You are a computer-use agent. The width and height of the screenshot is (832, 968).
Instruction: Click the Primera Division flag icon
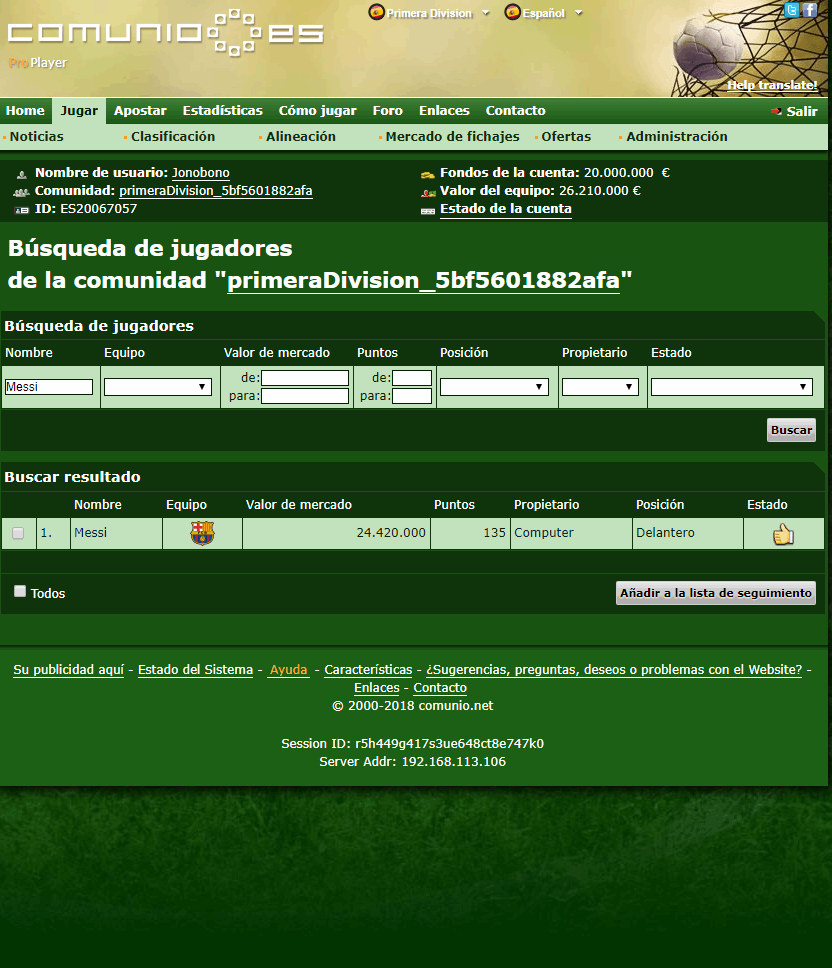[x=377, y=13]
